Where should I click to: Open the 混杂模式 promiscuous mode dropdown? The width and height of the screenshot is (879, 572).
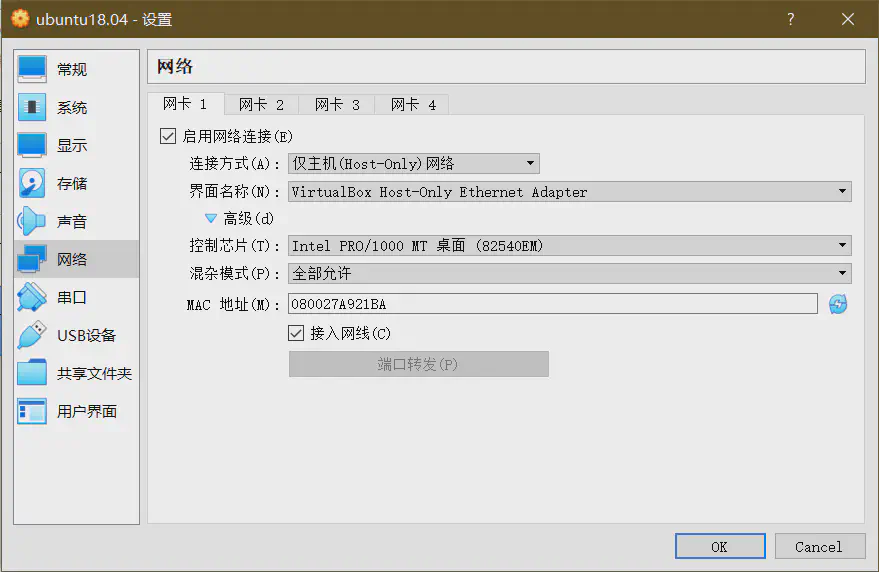[x=570, y=273]
